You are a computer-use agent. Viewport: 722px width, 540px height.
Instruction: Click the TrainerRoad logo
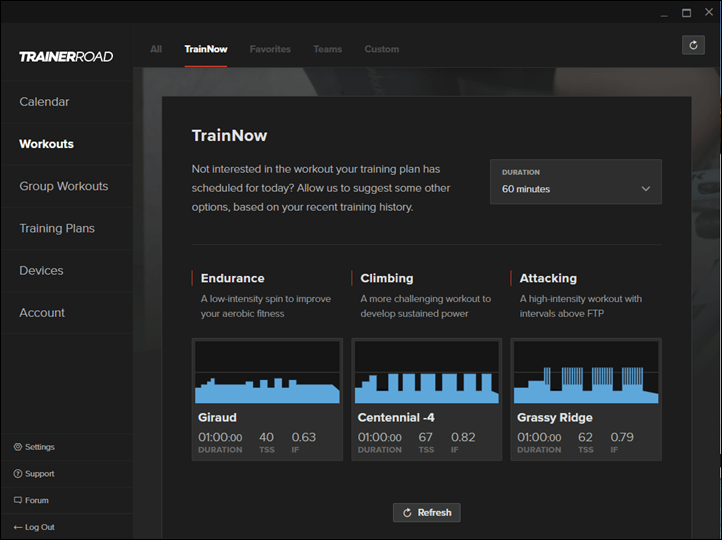click(66, 57)
